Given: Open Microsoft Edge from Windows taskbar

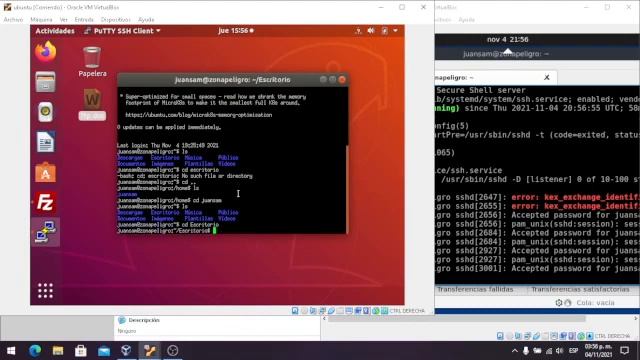Looking at the screenshot, I should pos(35,351).
